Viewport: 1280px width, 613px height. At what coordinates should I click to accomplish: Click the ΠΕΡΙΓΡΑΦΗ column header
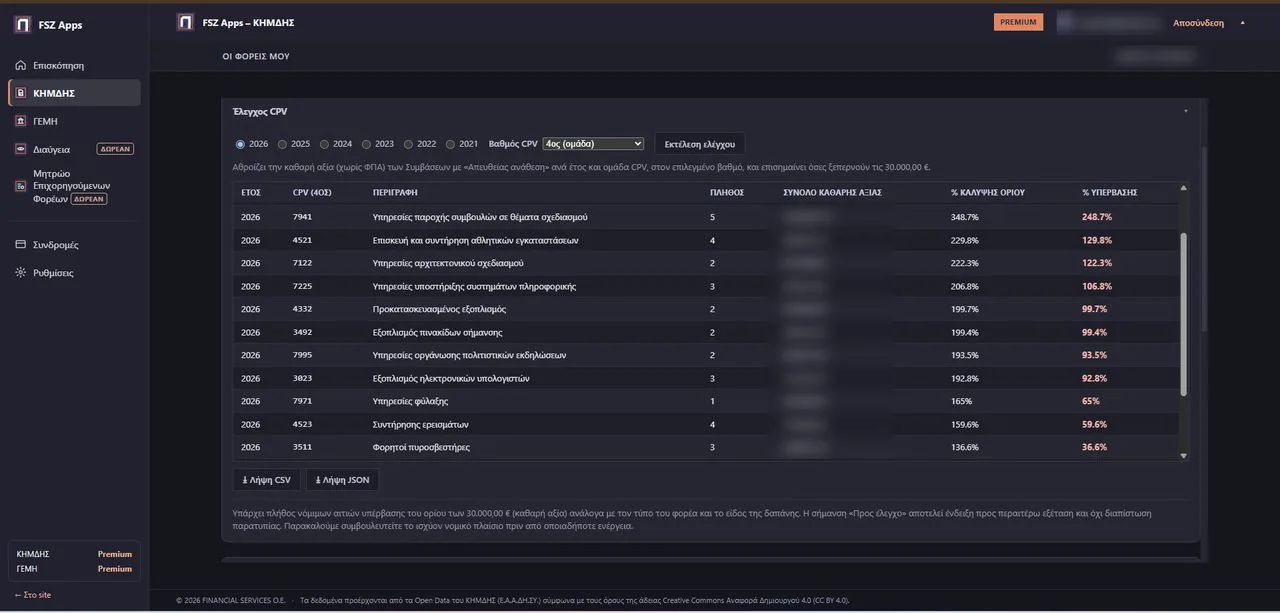(x=395, y=192)
